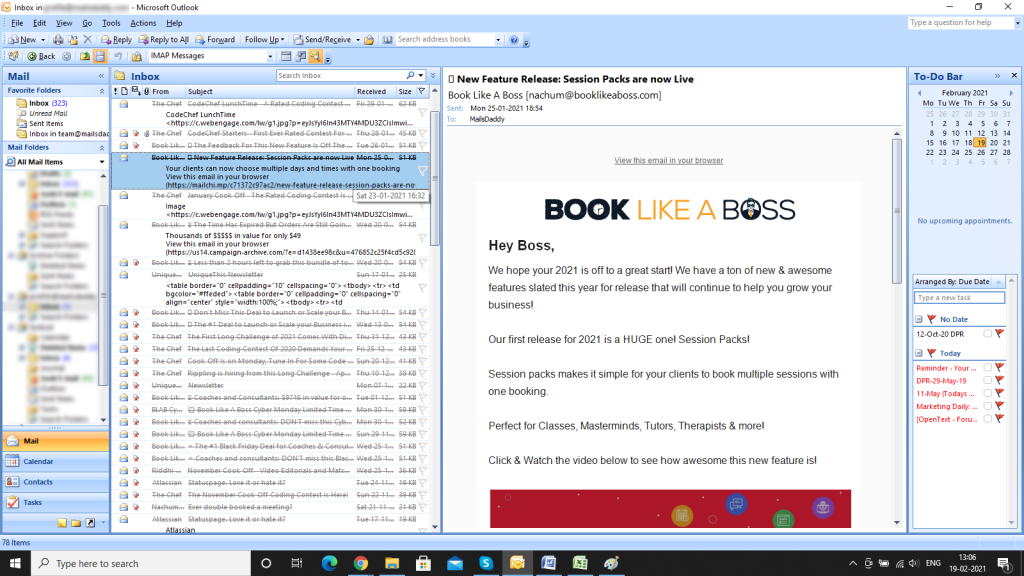Open Shortcuts icon in navigation pane
This screenshot has width=1024, height=576.
(x=90, y=522)
